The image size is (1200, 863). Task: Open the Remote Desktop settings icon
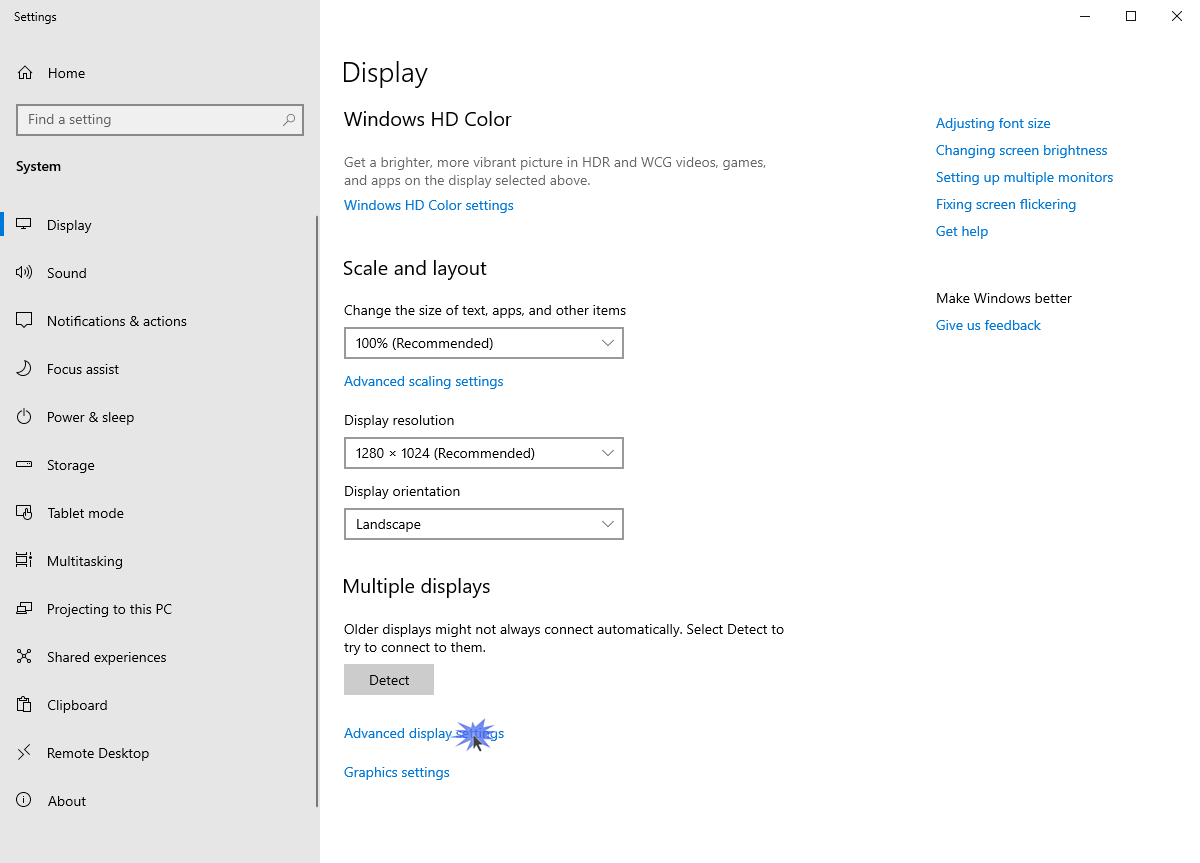[24, 752]
